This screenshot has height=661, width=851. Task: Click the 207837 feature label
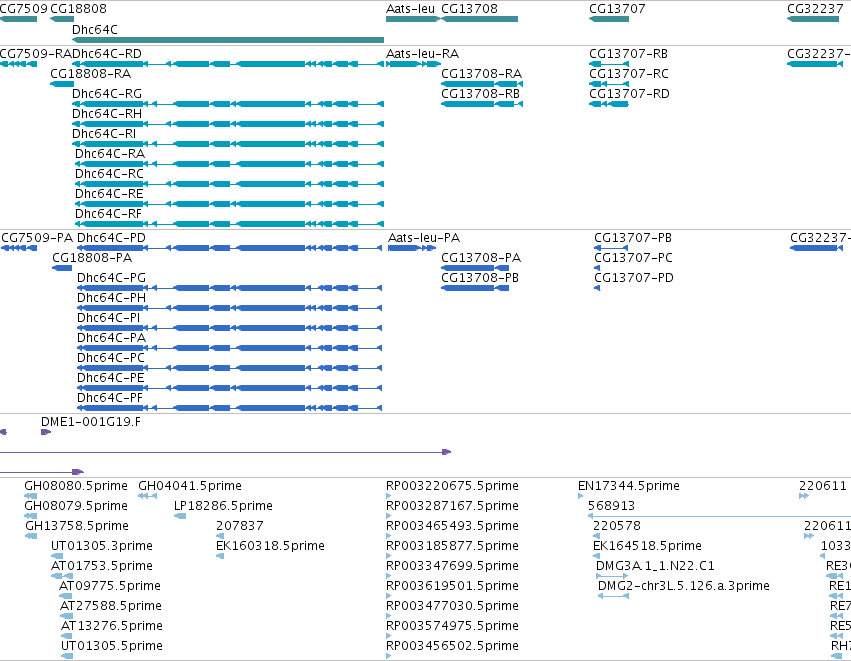[x=240, y=526]
